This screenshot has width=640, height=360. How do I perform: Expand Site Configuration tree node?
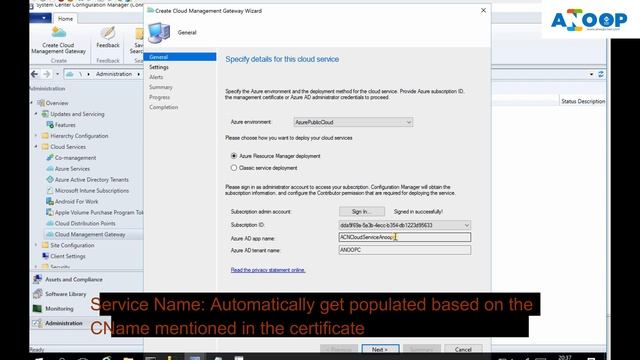[x=36, y=245]
